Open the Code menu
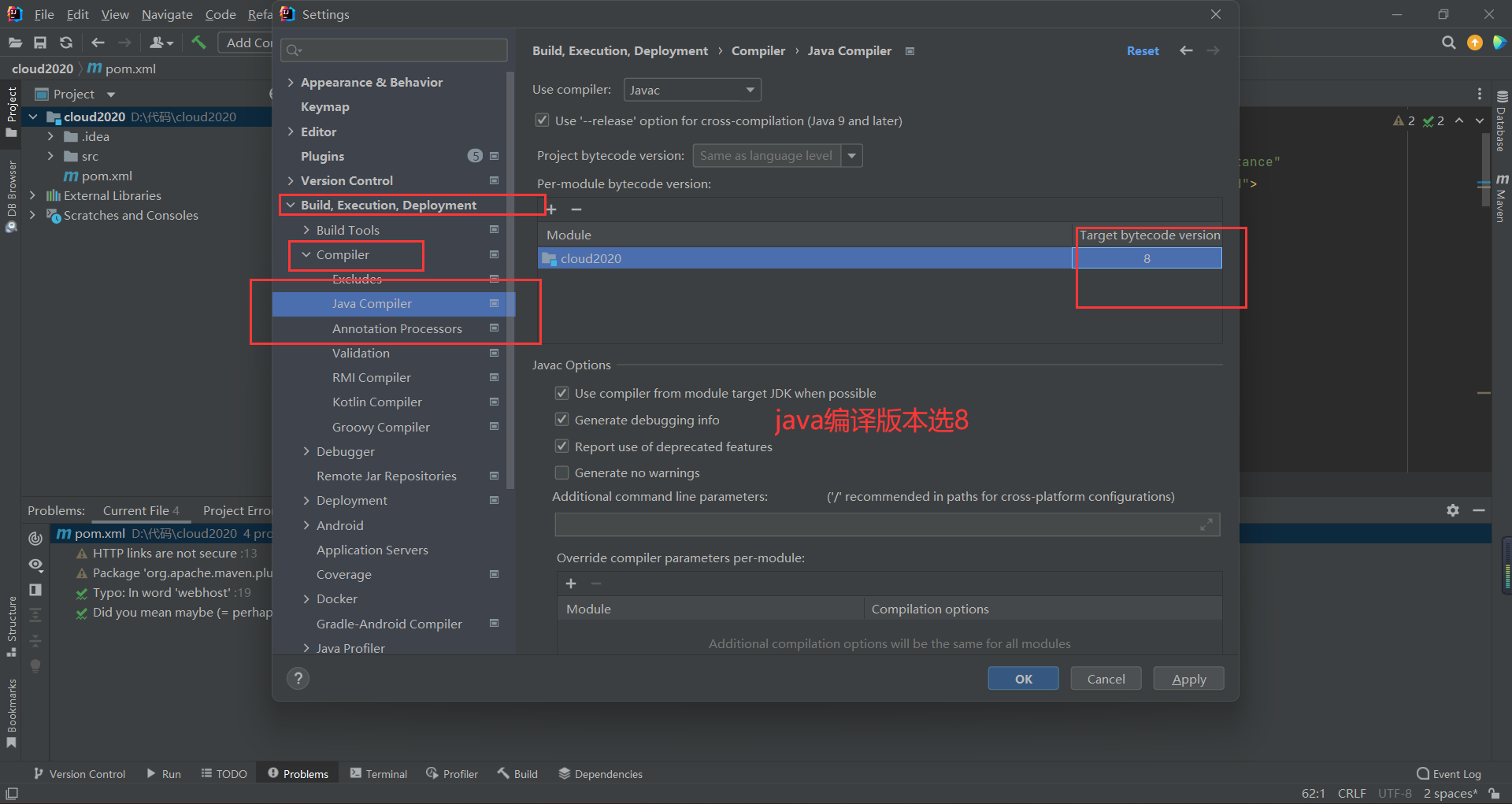Viewport: 1512px width, 804px height. pyautogui.click(x=220, y=14)
